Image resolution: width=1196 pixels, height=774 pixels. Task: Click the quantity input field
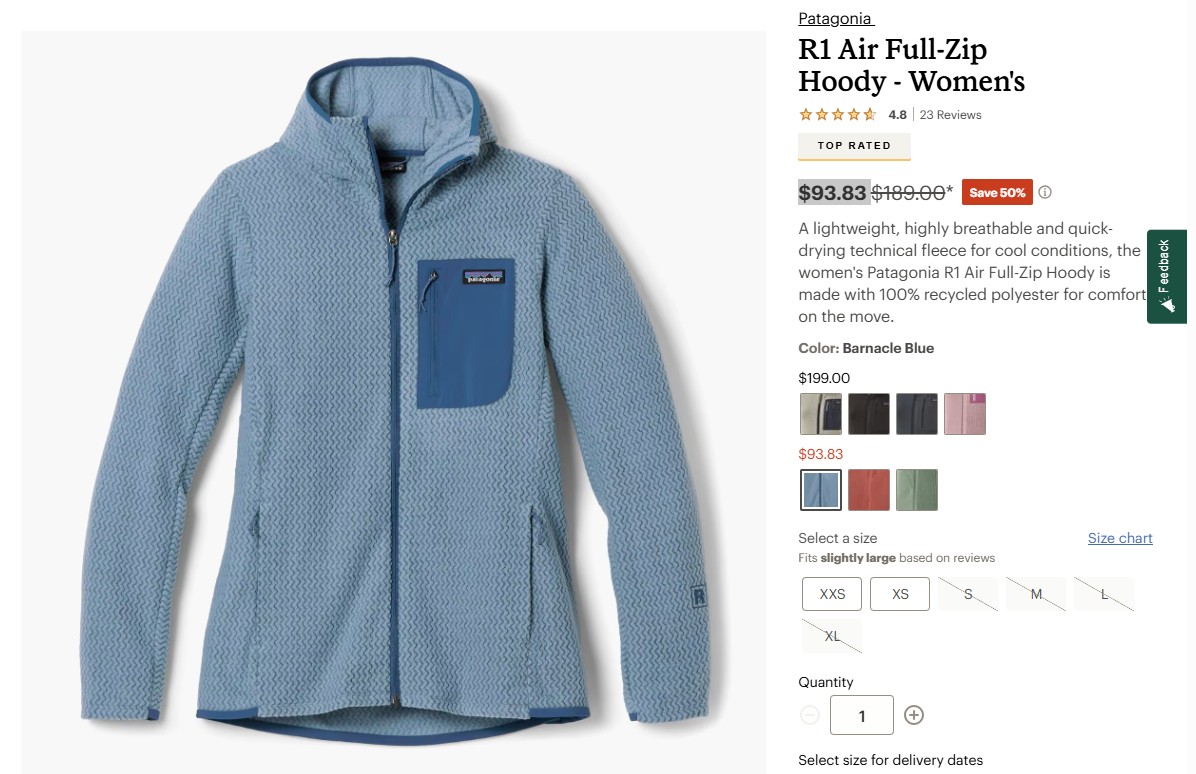click(x=862, y=715)
